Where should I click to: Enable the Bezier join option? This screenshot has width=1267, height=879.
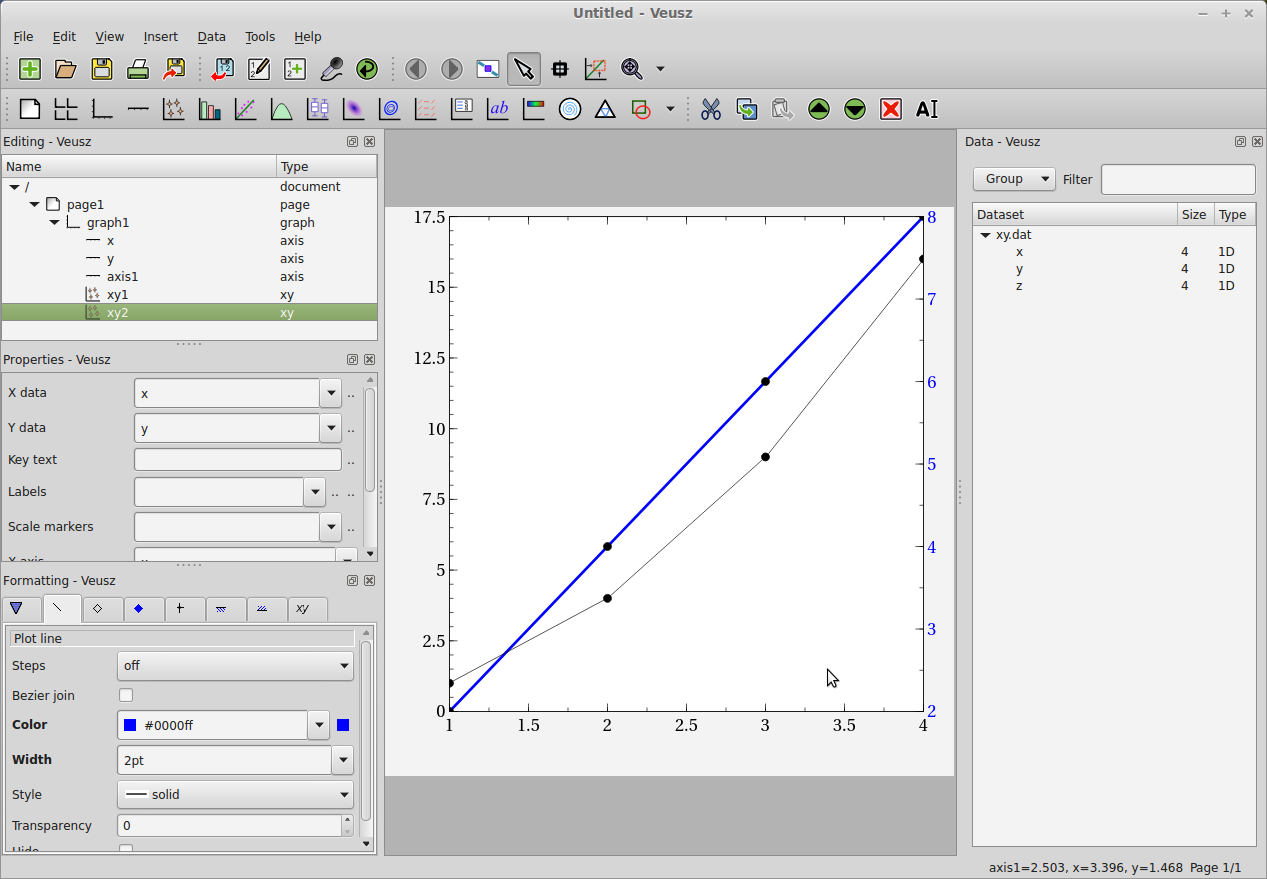tap(126, 694)
